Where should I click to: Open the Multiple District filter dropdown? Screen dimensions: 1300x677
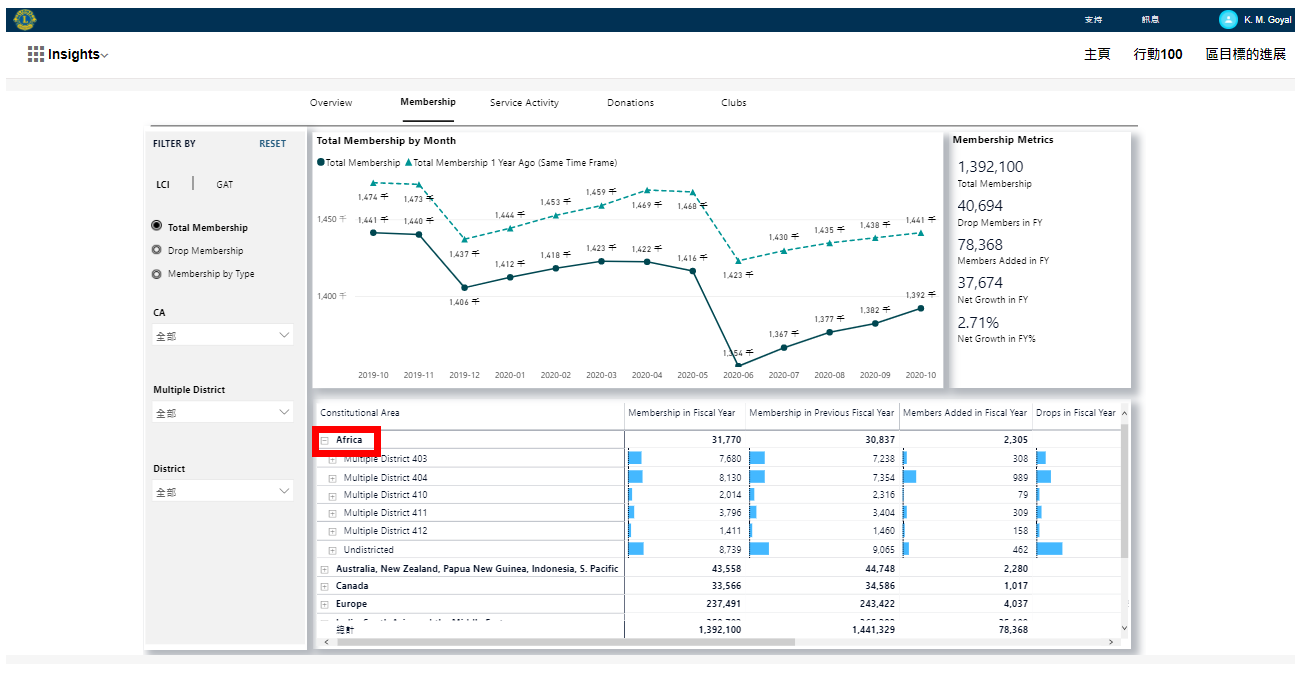223,413
